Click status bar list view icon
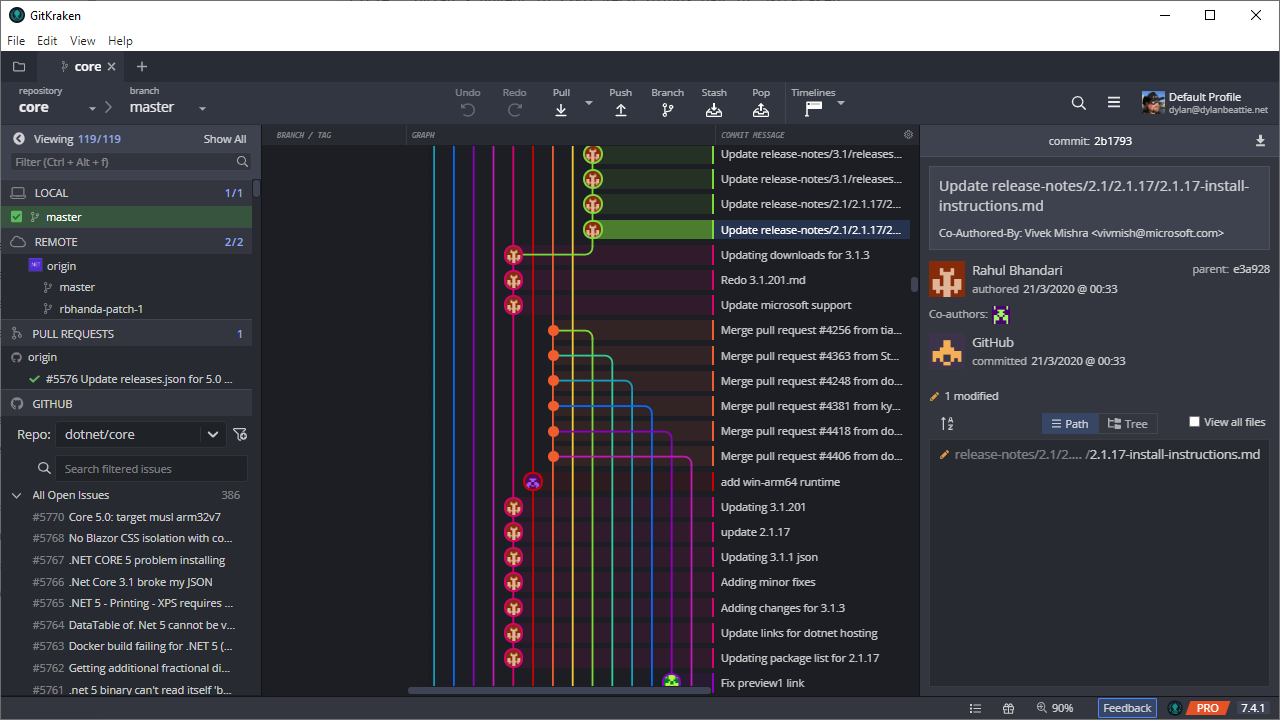The image size is (1280, 720). tap(975, 708)
